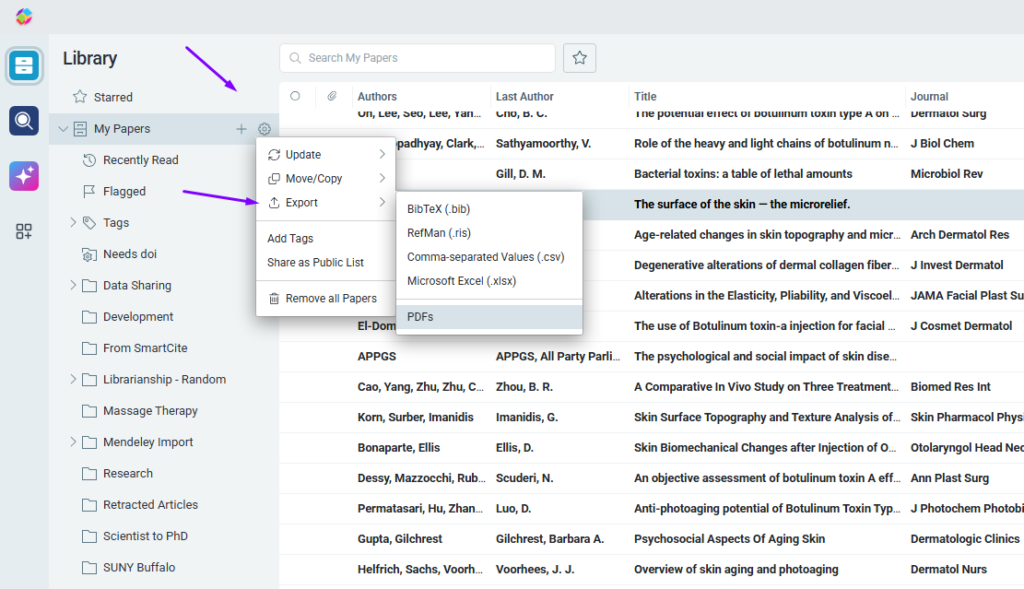Click the star filter button beside search
Viewport: 1024px width, 589px height.
pyautogui.click(x=579, y=58)
